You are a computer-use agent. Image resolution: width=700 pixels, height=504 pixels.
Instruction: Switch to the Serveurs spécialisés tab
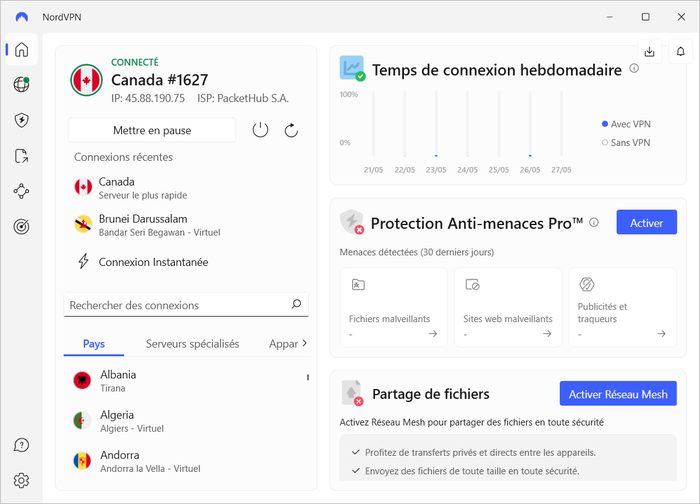tap(192, 344)
